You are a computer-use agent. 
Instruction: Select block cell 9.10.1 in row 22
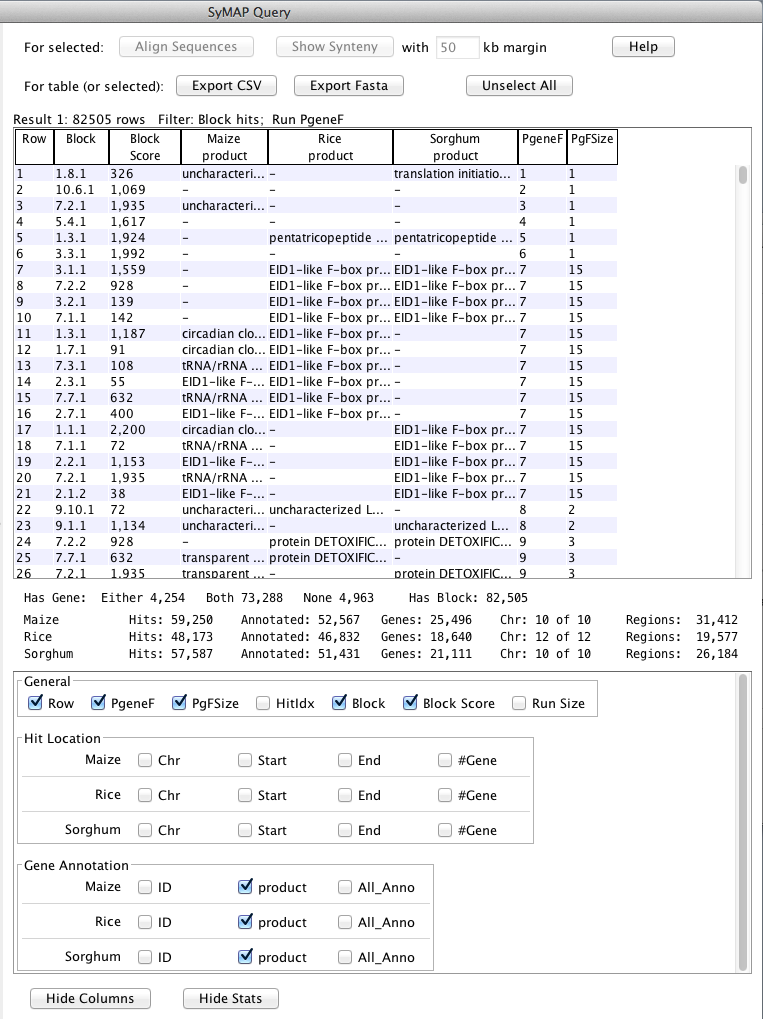click(81, 510)
